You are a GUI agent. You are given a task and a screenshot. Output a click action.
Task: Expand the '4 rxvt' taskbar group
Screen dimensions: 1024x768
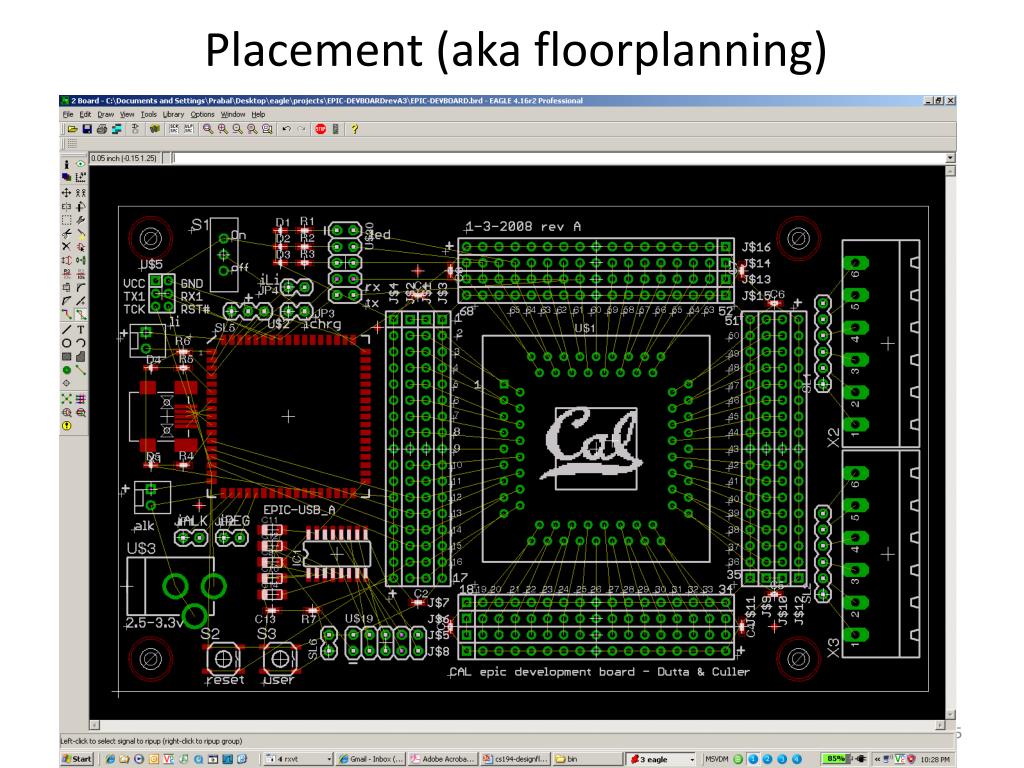328,759
